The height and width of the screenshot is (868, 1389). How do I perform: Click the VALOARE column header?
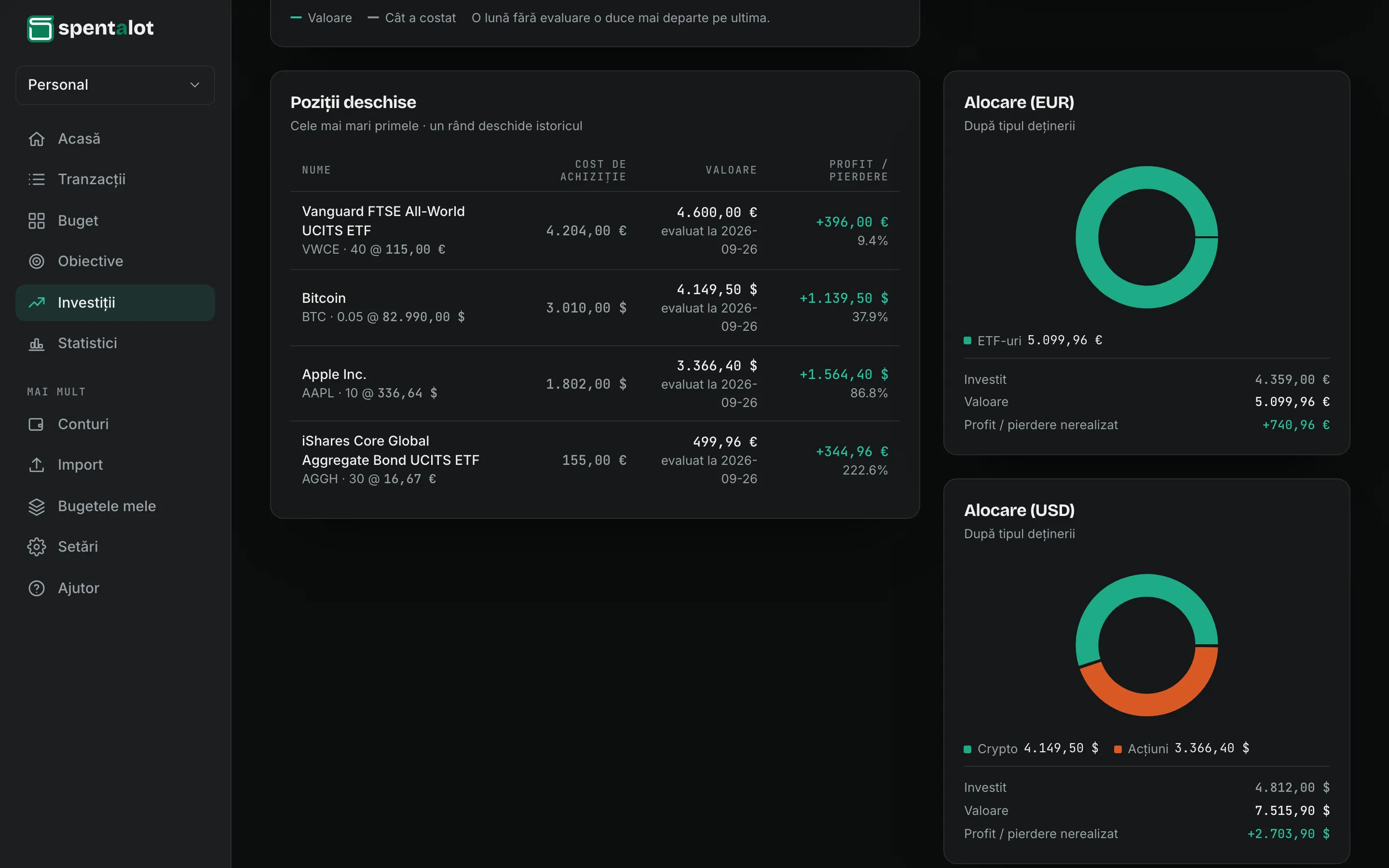(731, 171)
